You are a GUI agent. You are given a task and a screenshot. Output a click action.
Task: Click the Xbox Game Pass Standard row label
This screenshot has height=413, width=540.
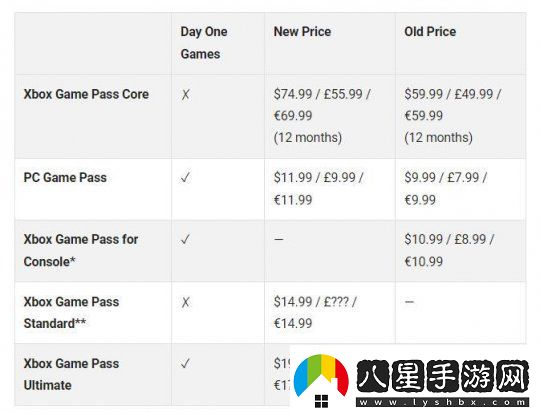[x=71, y=312]
